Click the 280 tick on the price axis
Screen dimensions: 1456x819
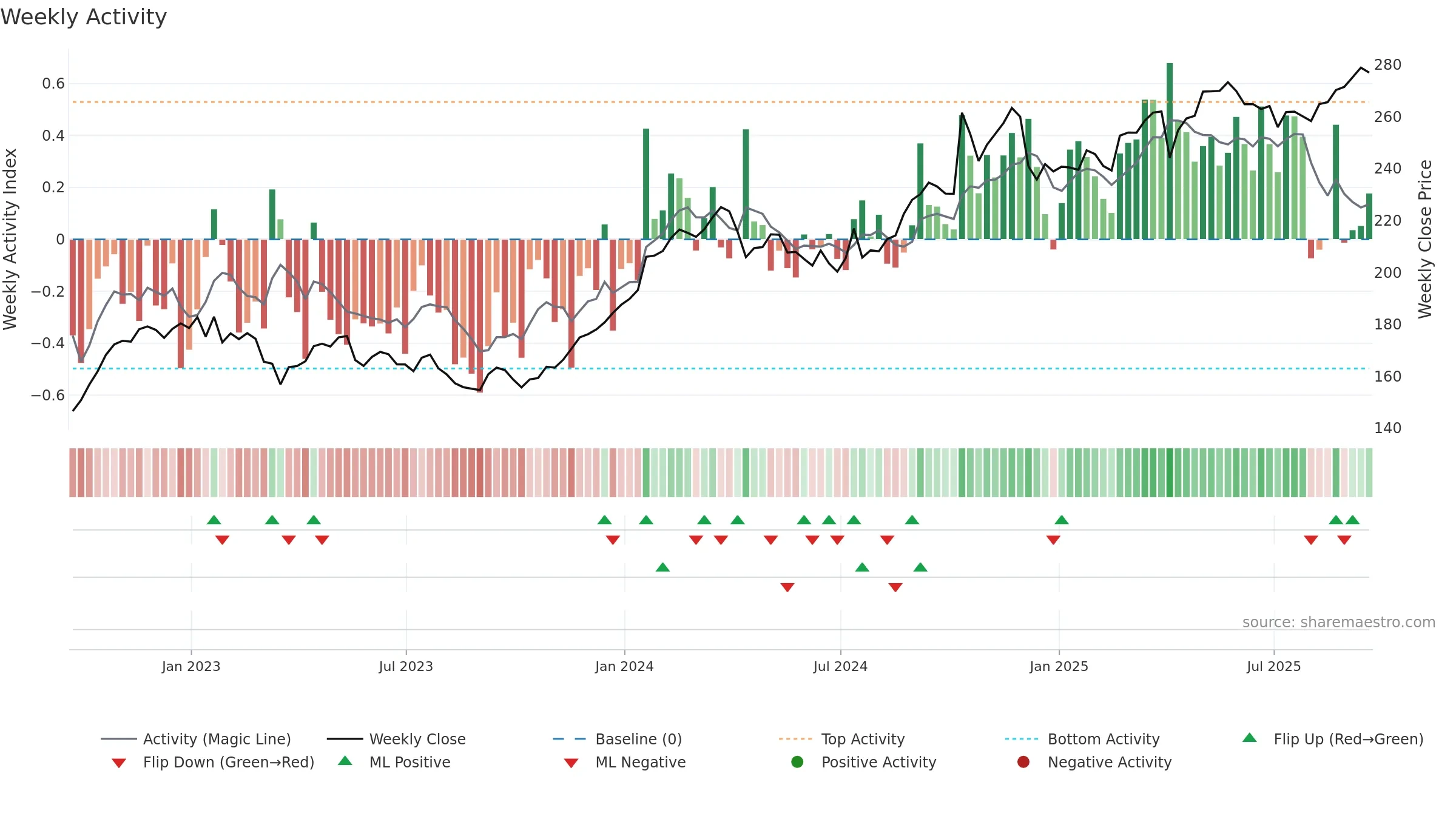pos(1388,65)
